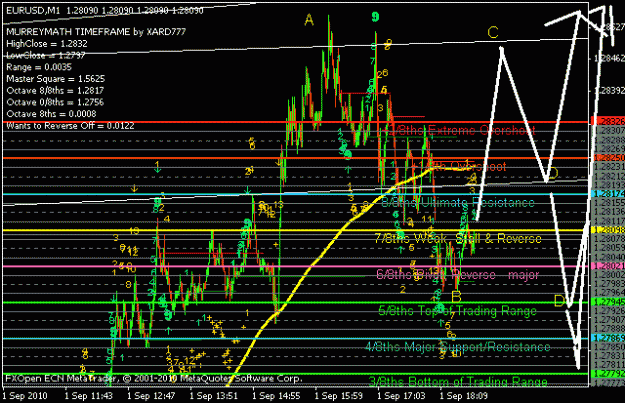Select the yellow 'D' label beside 5/8ths line
Viewport: 625px width, 403px height.
560,301
